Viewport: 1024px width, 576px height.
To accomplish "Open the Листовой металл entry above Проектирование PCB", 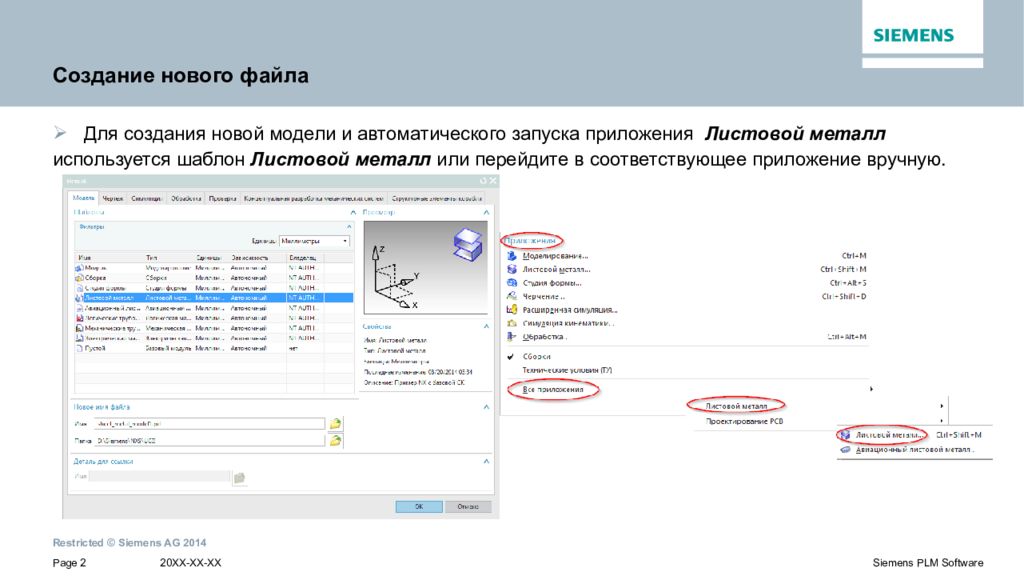I will (736, 406).
